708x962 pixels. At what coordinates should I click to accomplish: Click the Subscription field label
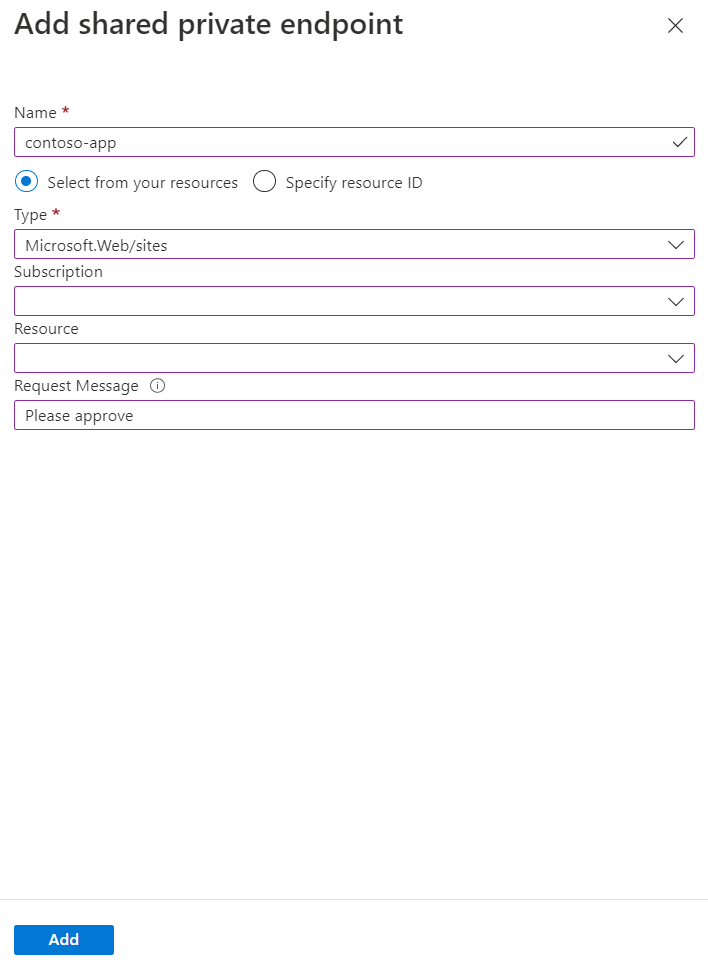pos(58,272)
